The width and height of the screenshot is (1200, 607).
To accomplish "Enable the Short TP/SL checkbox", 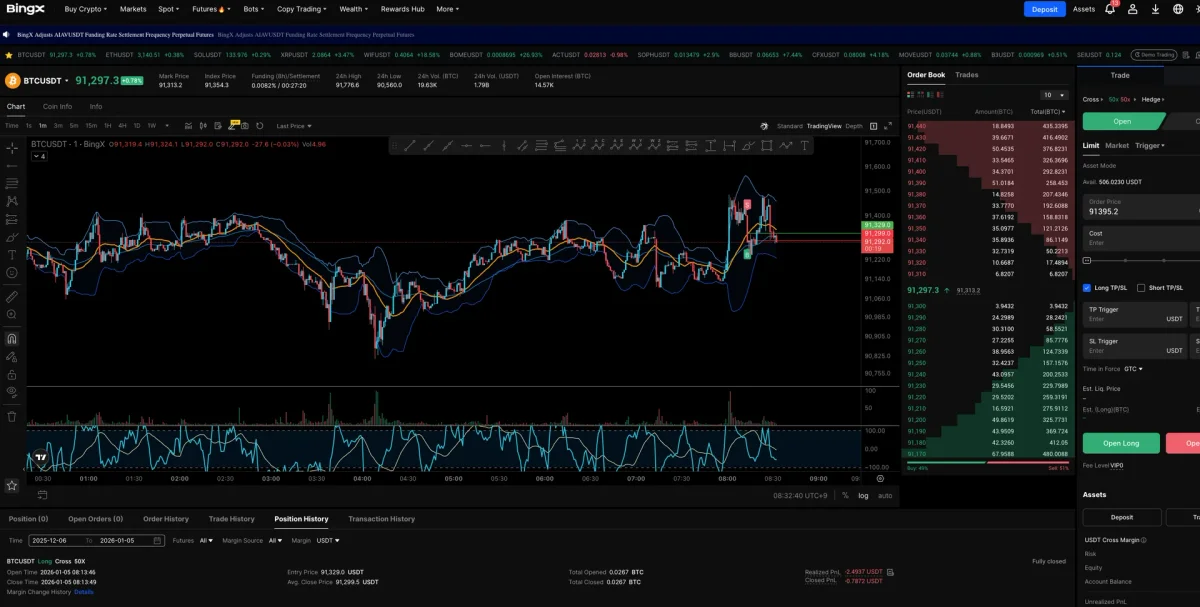I will click(x=1141, y=288).
